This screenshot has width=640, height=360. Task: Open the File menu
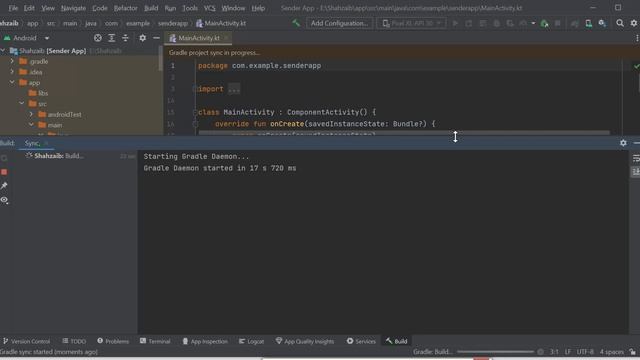(x=13, y=8)
